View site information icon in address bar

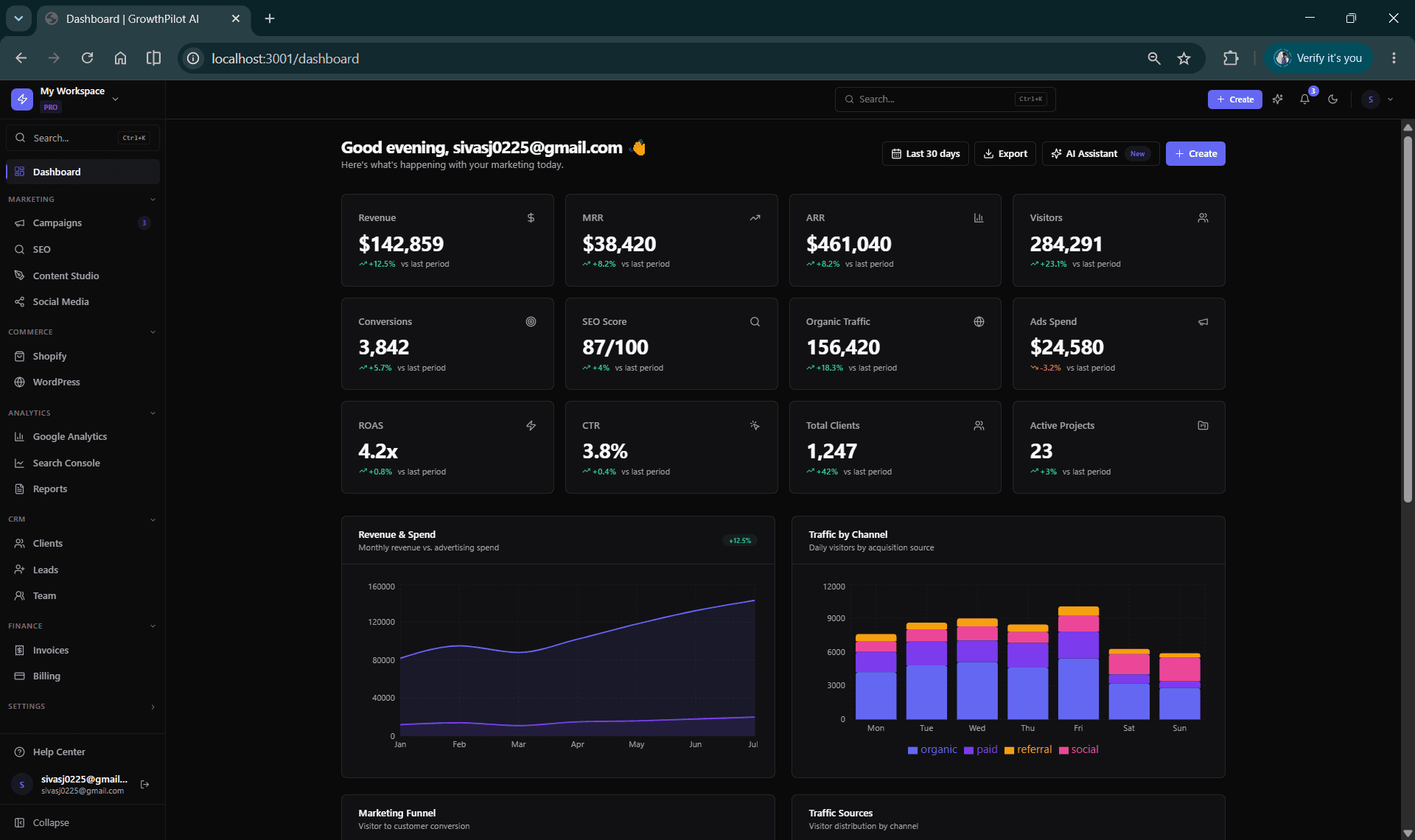click(193, 58)
